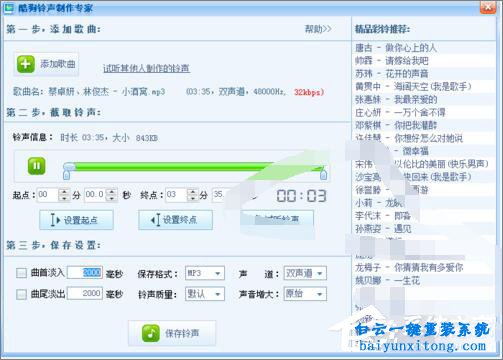Click the start seconds input field

95,195
